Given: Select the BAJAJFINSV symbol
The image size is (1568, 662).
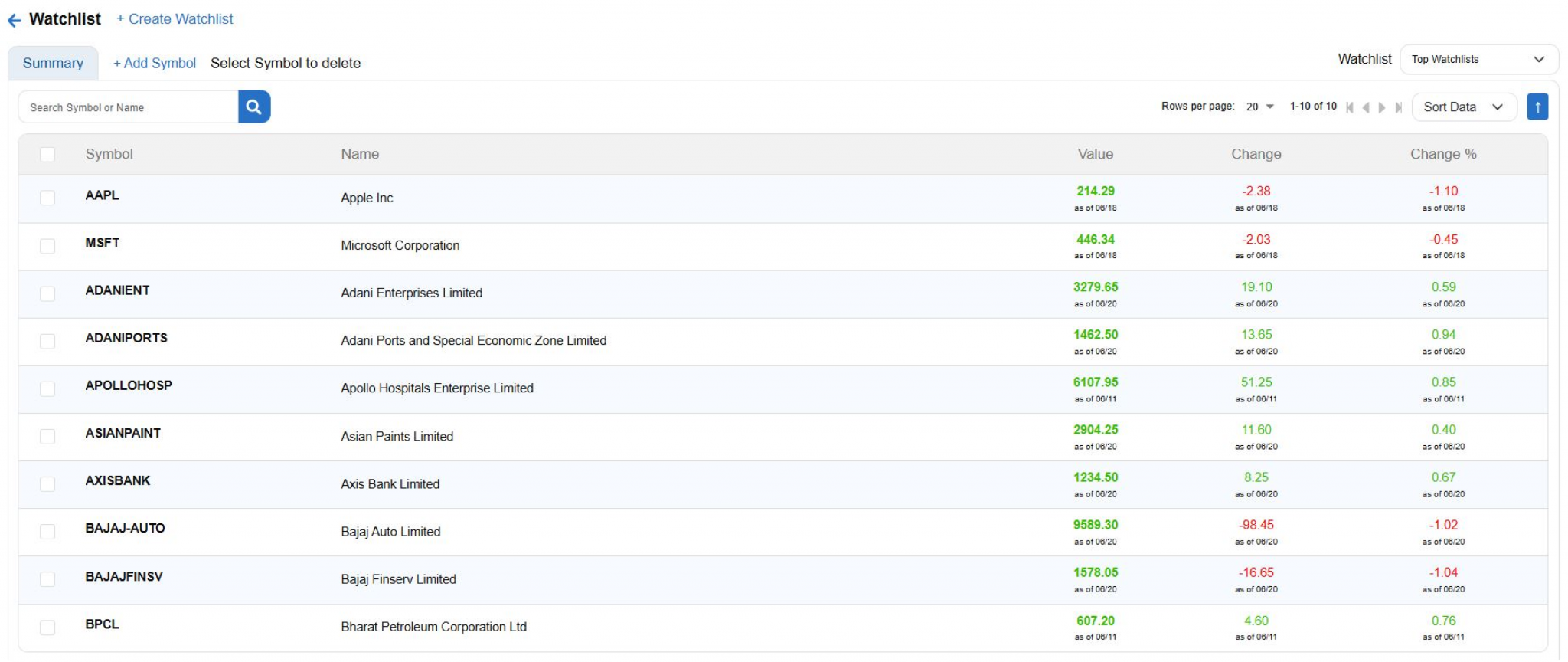Looking at the screenshot, I should pyautogui.click(x=124, y=576).
